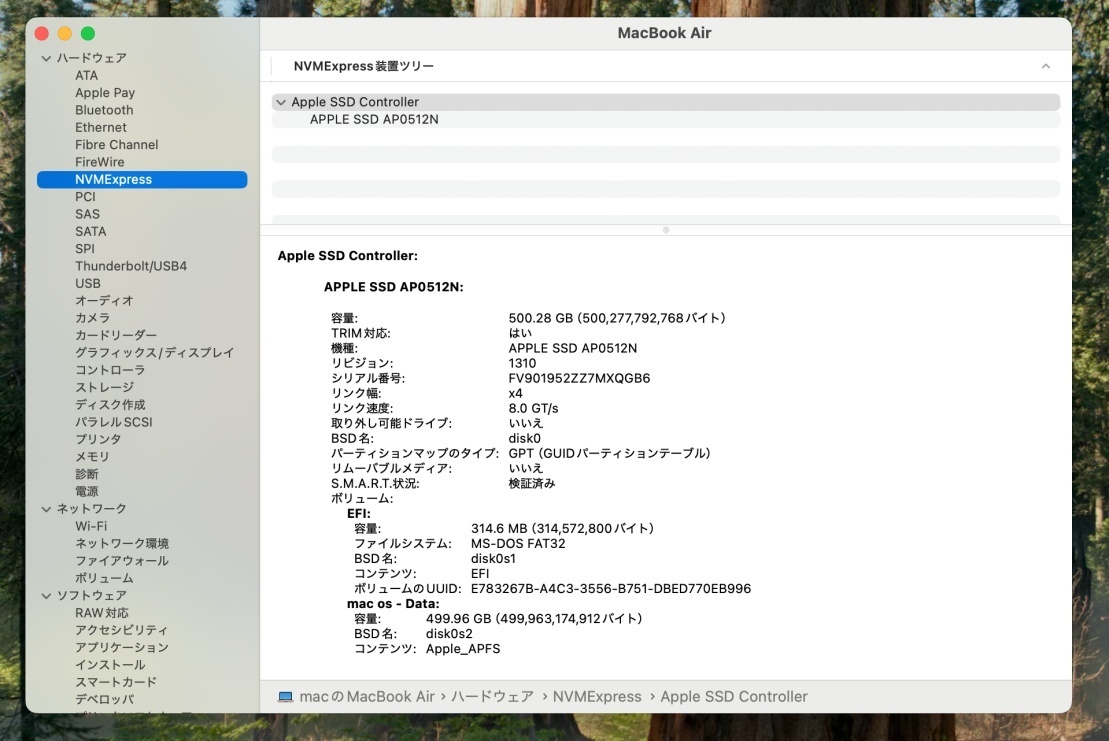The image size is (1109, 741).
Task: Click the revision value 1310
Action: pyautogui.click(x=522, y=363)
